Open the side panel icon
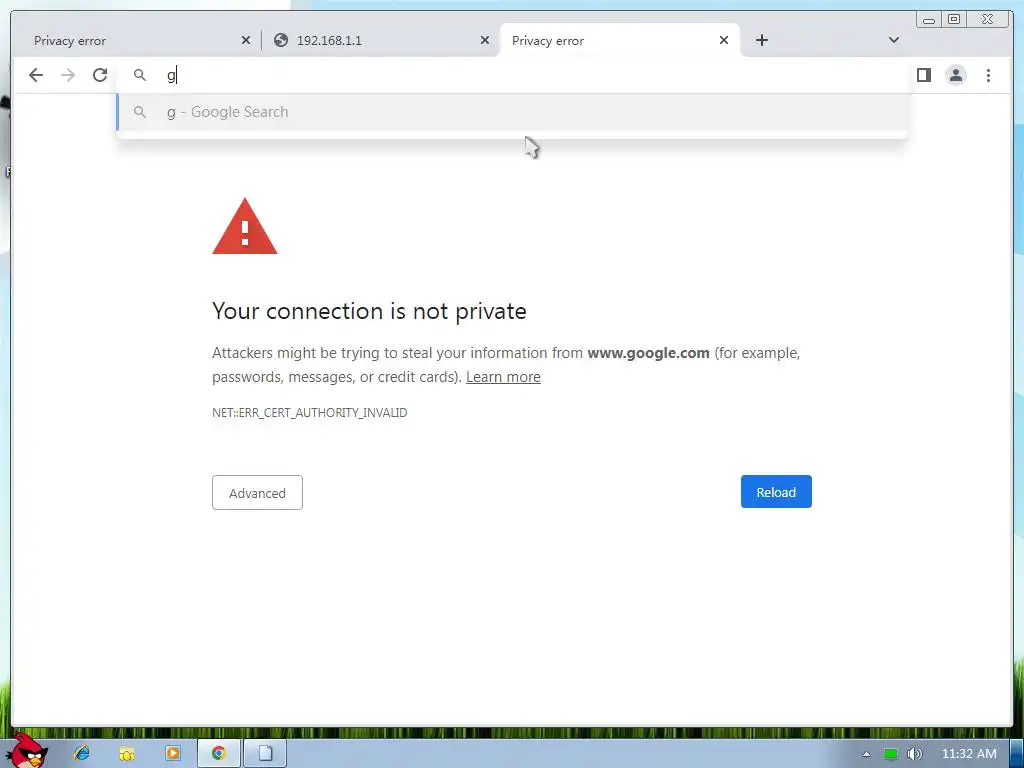The image size is (1024, 768). pos(923,75)
